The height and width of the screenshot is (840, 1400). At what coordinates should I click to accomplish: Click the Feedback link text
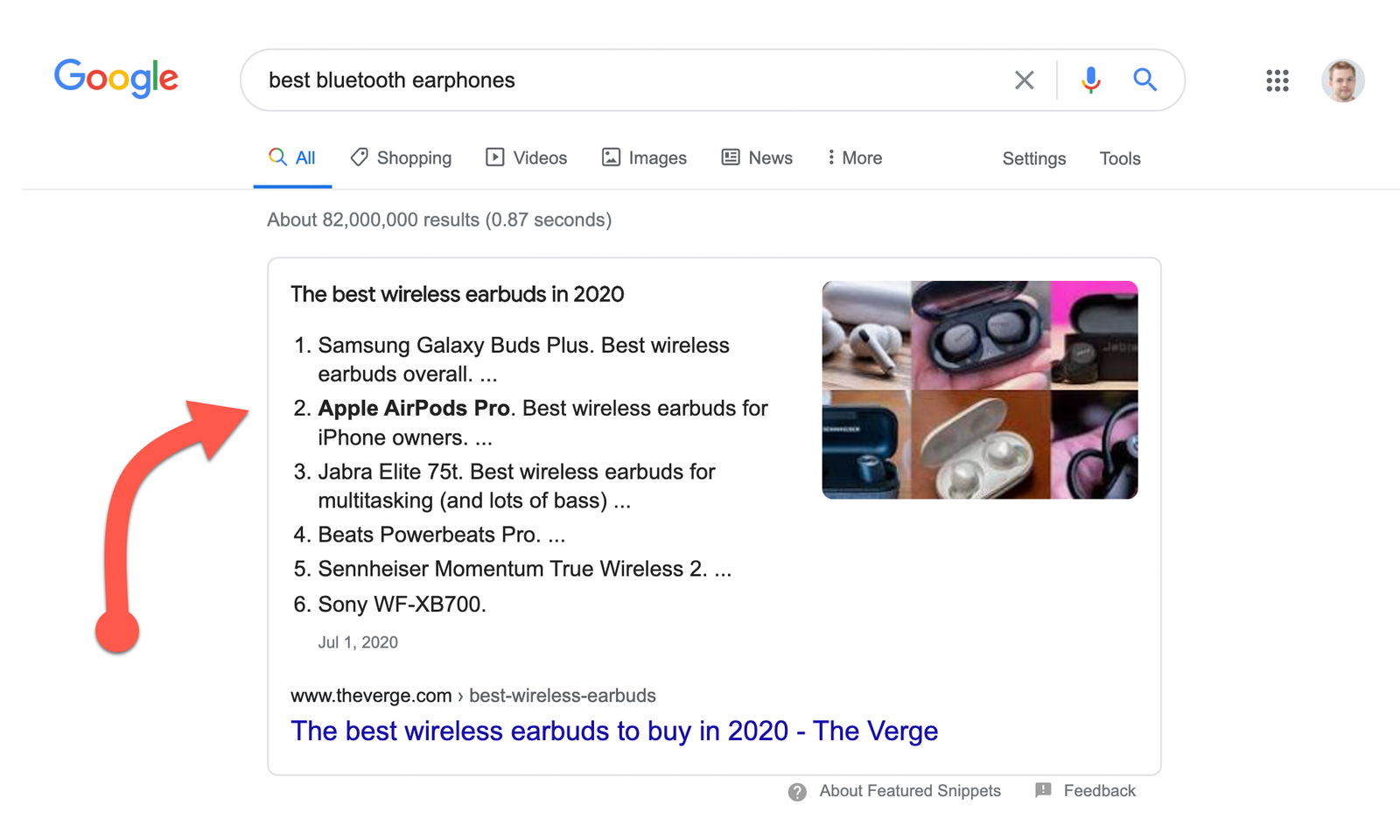tap(1099, 791)
